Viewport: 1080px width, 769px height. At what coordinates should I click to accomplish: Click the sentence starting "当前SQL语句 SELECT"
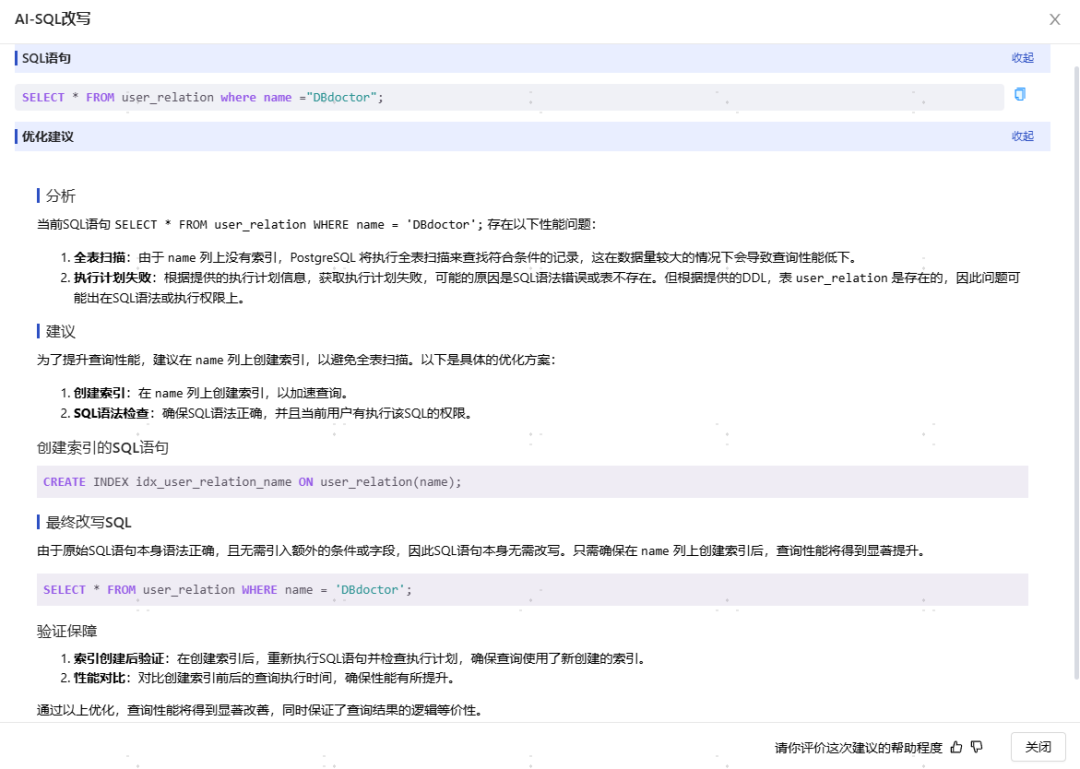pyautogui.click(x=316, y=225)
